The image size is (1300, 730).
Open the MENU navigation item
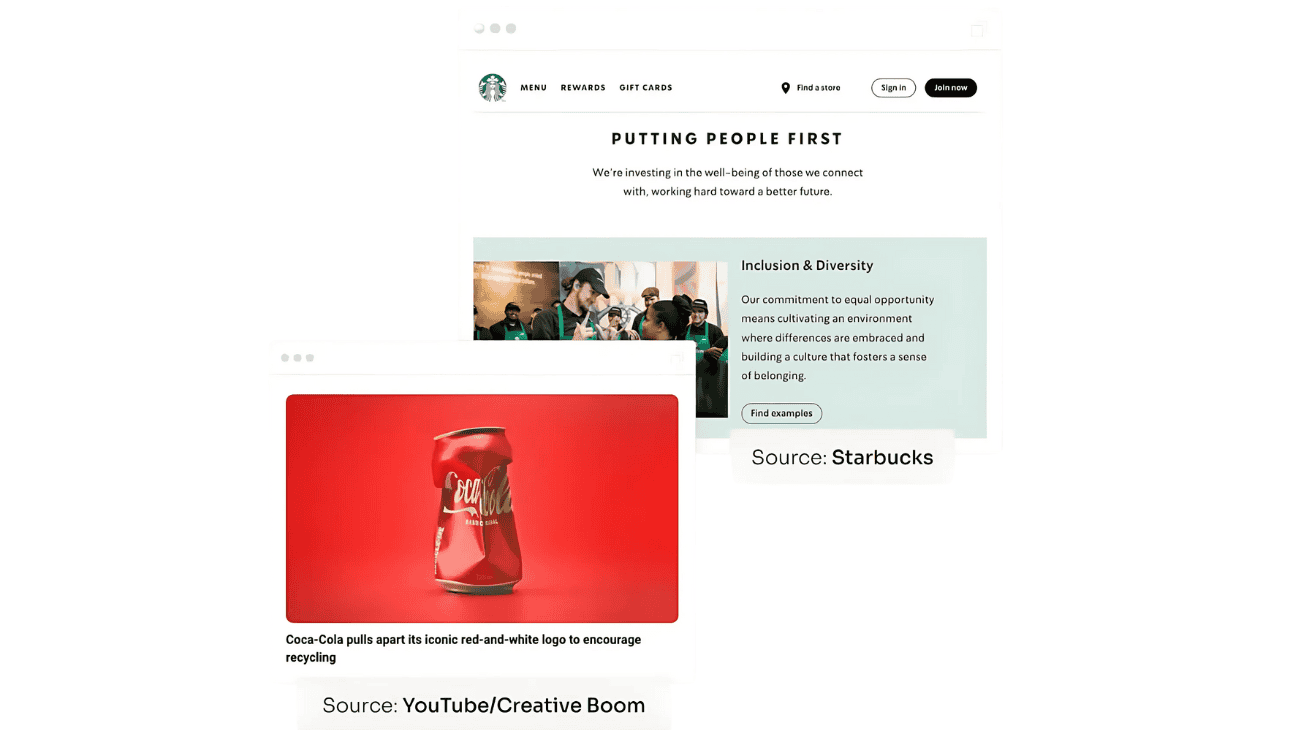[533, 88]
